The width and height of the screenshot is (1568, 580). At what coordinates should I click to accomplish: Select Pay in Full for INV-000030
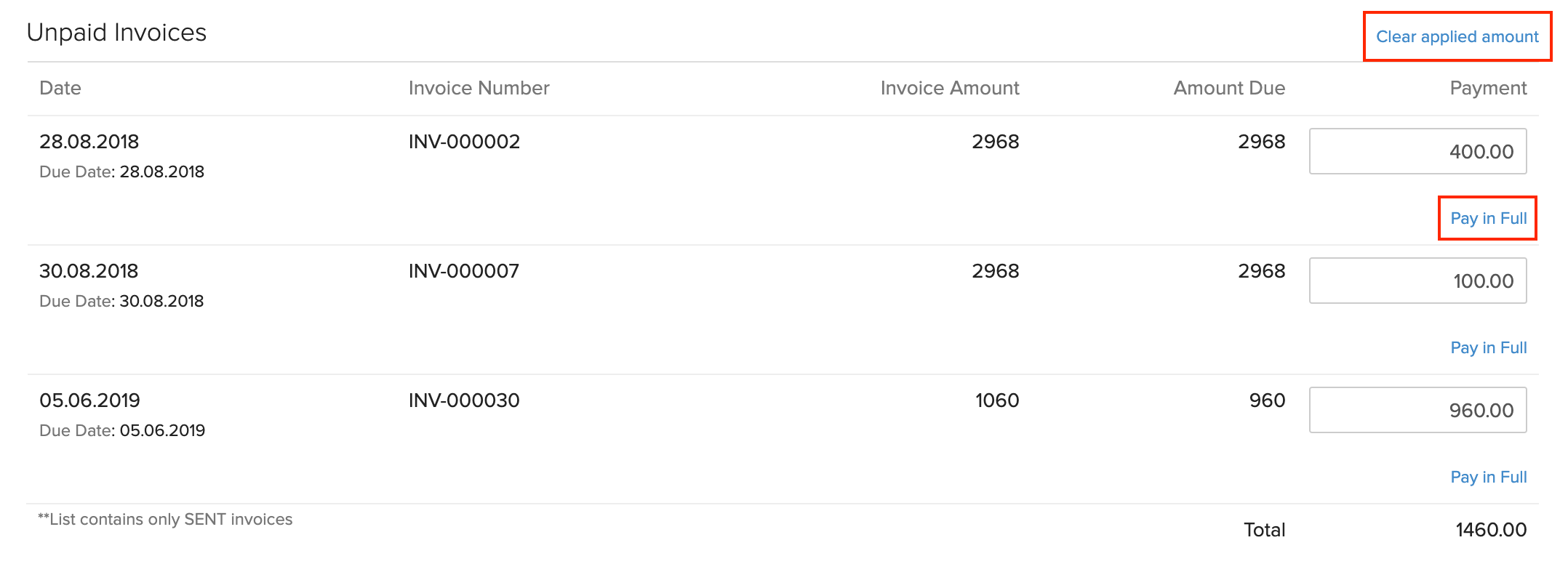click(1488, 477)
